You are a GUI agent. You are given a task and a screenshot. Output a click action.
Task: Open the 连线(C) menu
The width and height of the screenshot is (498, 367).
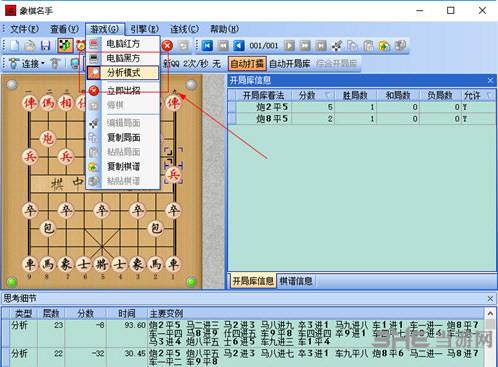click(184, 29)
